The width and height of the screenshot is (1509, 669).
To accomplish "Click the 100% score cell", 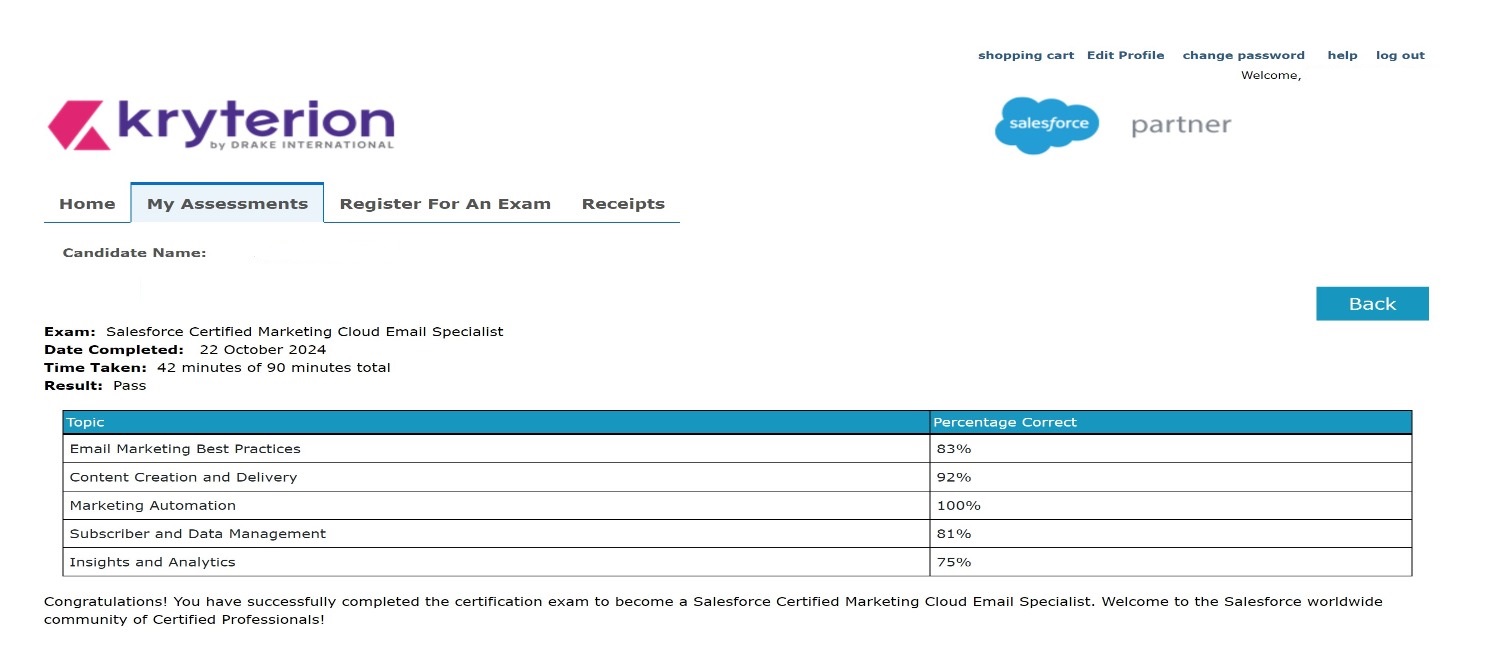I will click(x=1171, y=505).
